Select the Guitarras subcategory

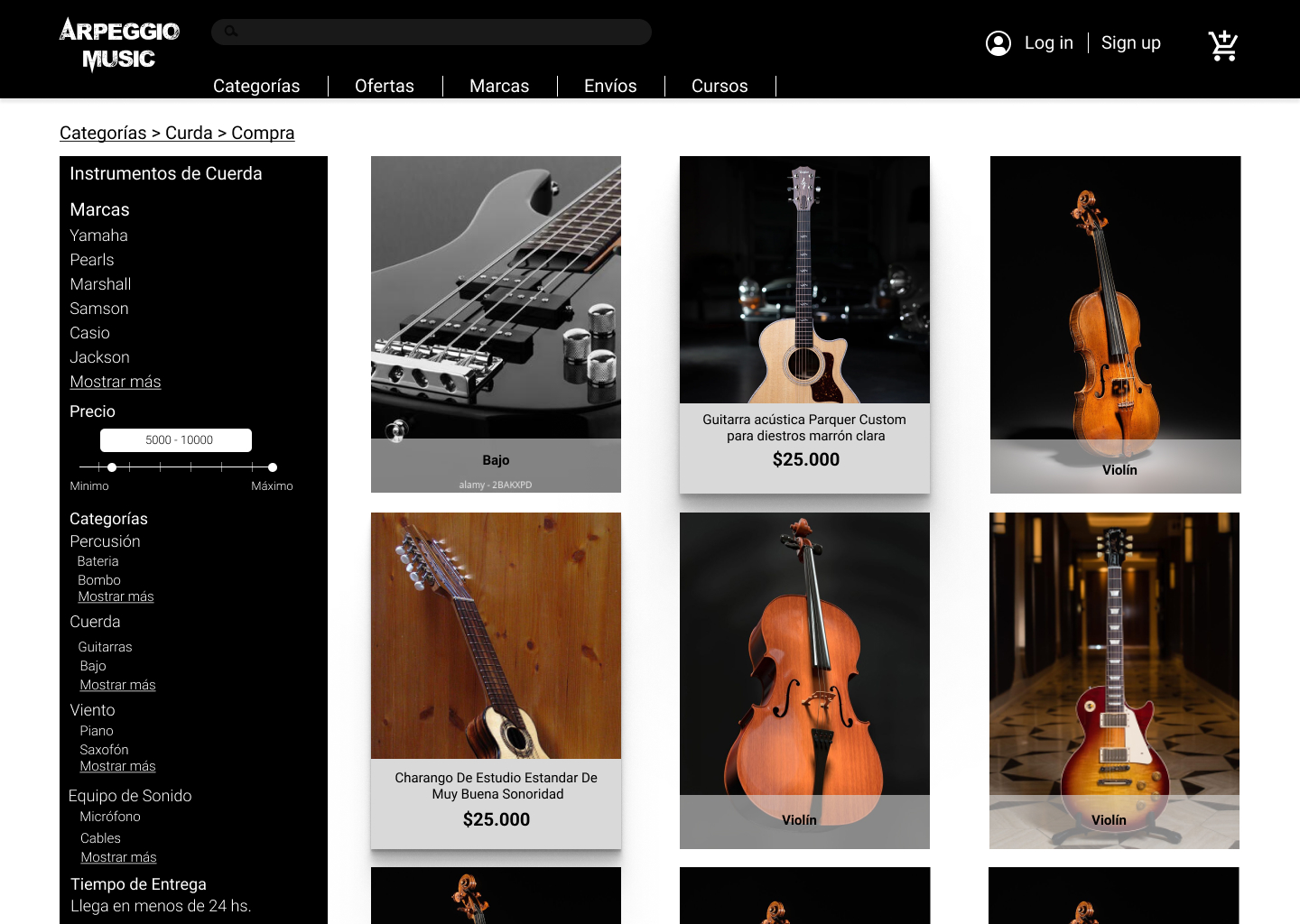(x=105, y=647)
